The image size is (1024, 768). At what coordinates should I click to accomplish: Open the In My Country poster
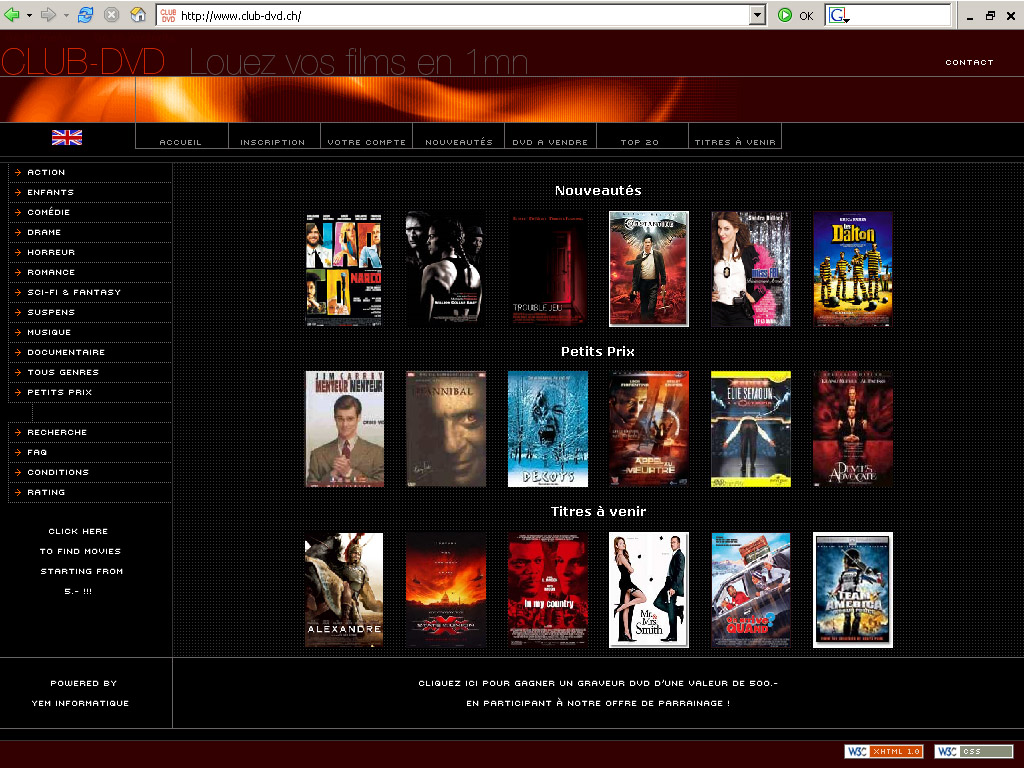[547, 590]
